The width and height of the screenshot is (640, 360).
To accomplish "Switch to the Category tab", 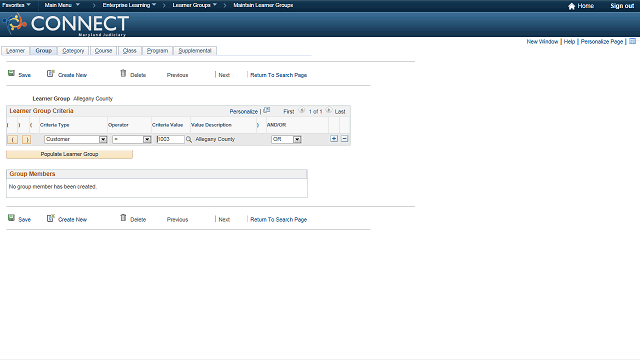I will 73,51.
